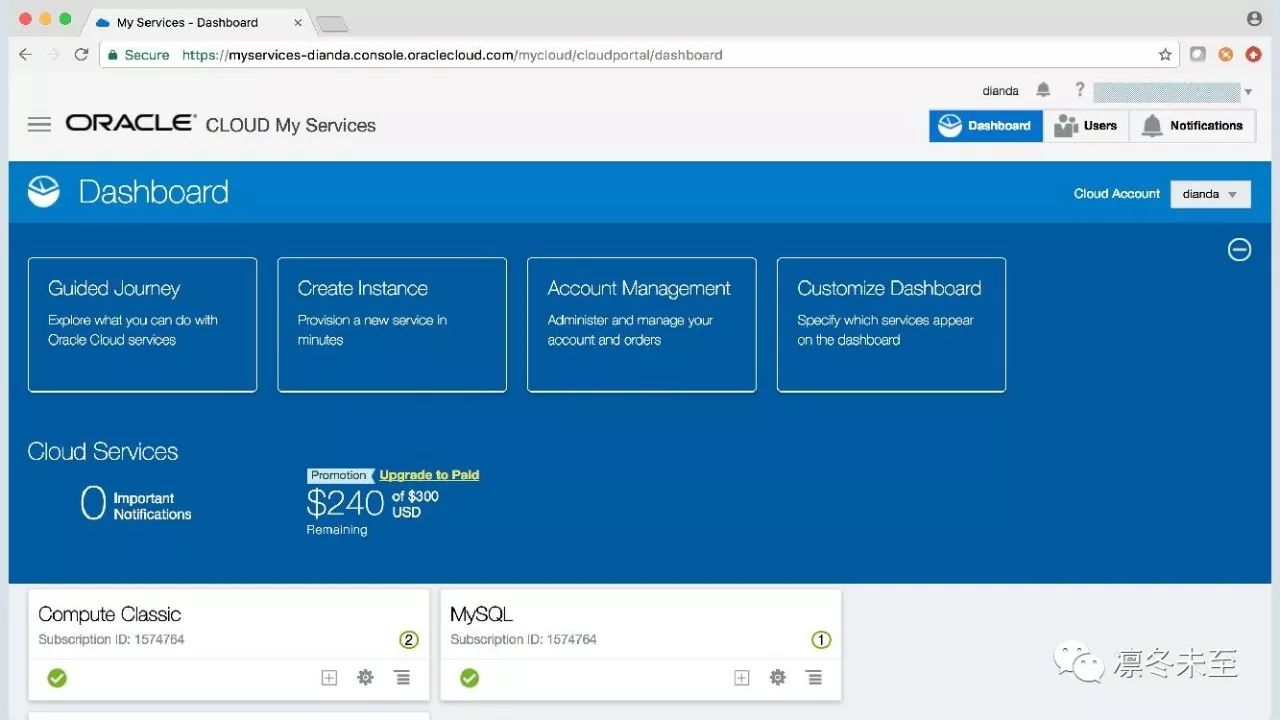The image size is (1280, 720).
Task: Click the Secure site padlock indicator
Action: click(139, 55)
